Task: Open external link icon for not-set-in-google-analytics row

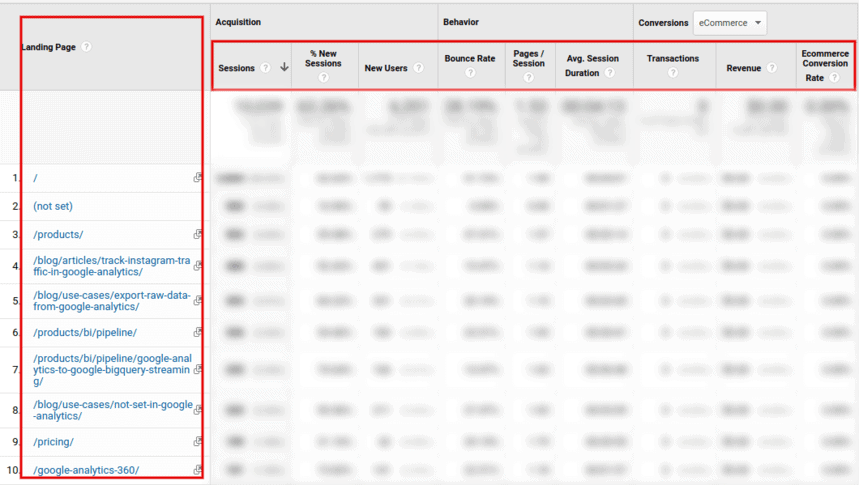Action: [x=198, y=410]
